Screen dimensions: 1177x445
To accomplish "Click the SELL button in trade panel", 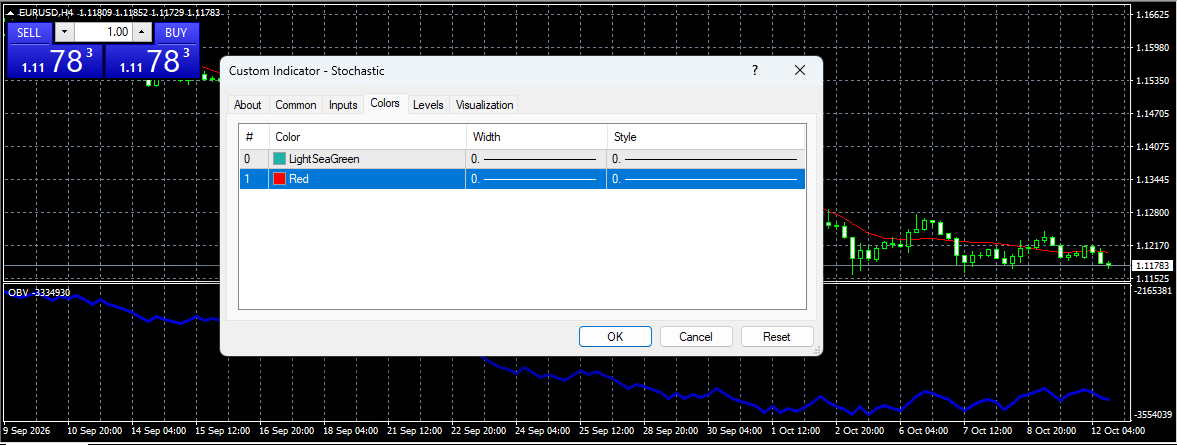I will 29,32.
